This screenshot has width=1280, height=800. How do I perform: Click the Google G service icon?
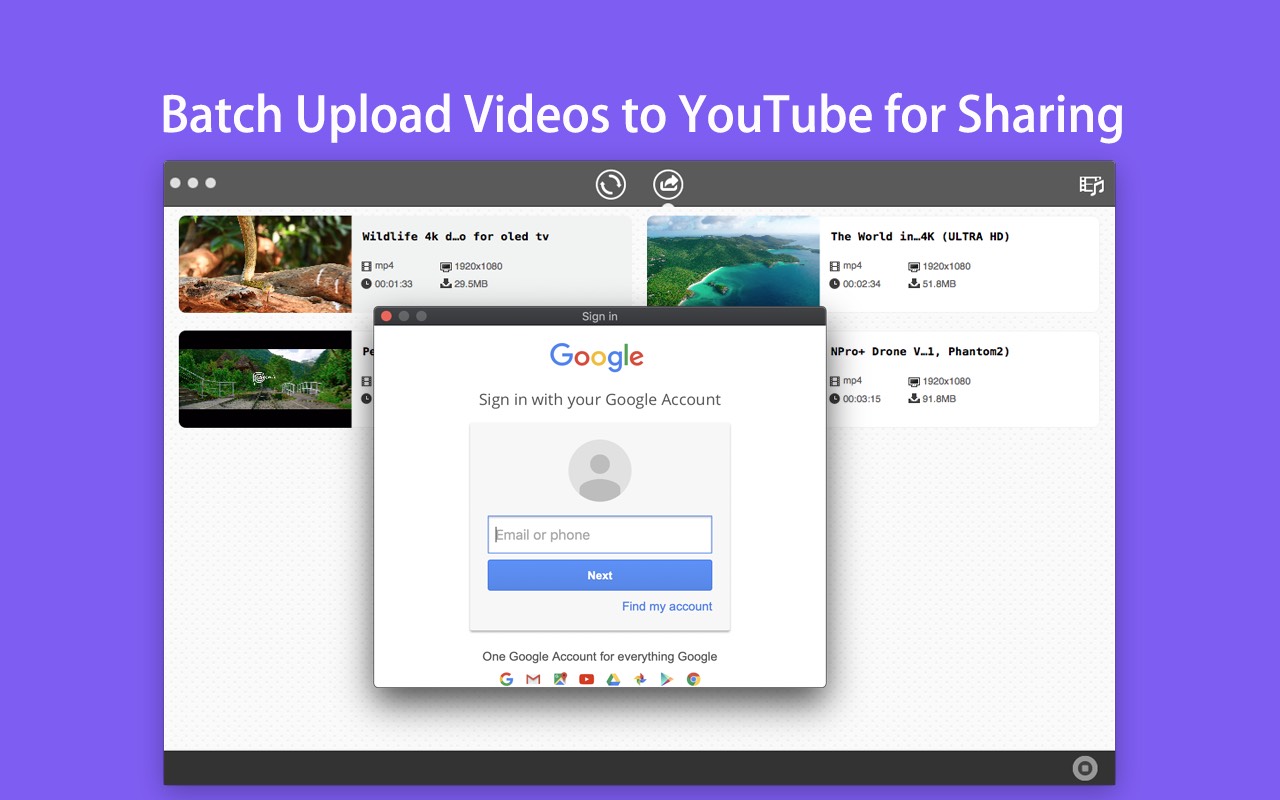506,679
